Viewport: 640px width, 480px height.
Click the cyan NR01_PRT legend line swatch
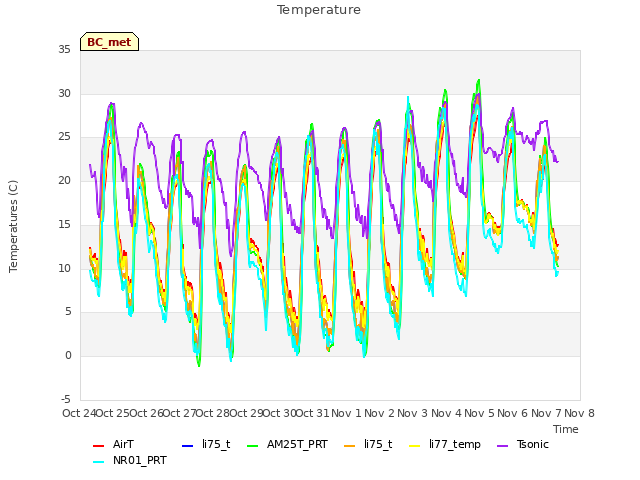(x=99, y=461)
